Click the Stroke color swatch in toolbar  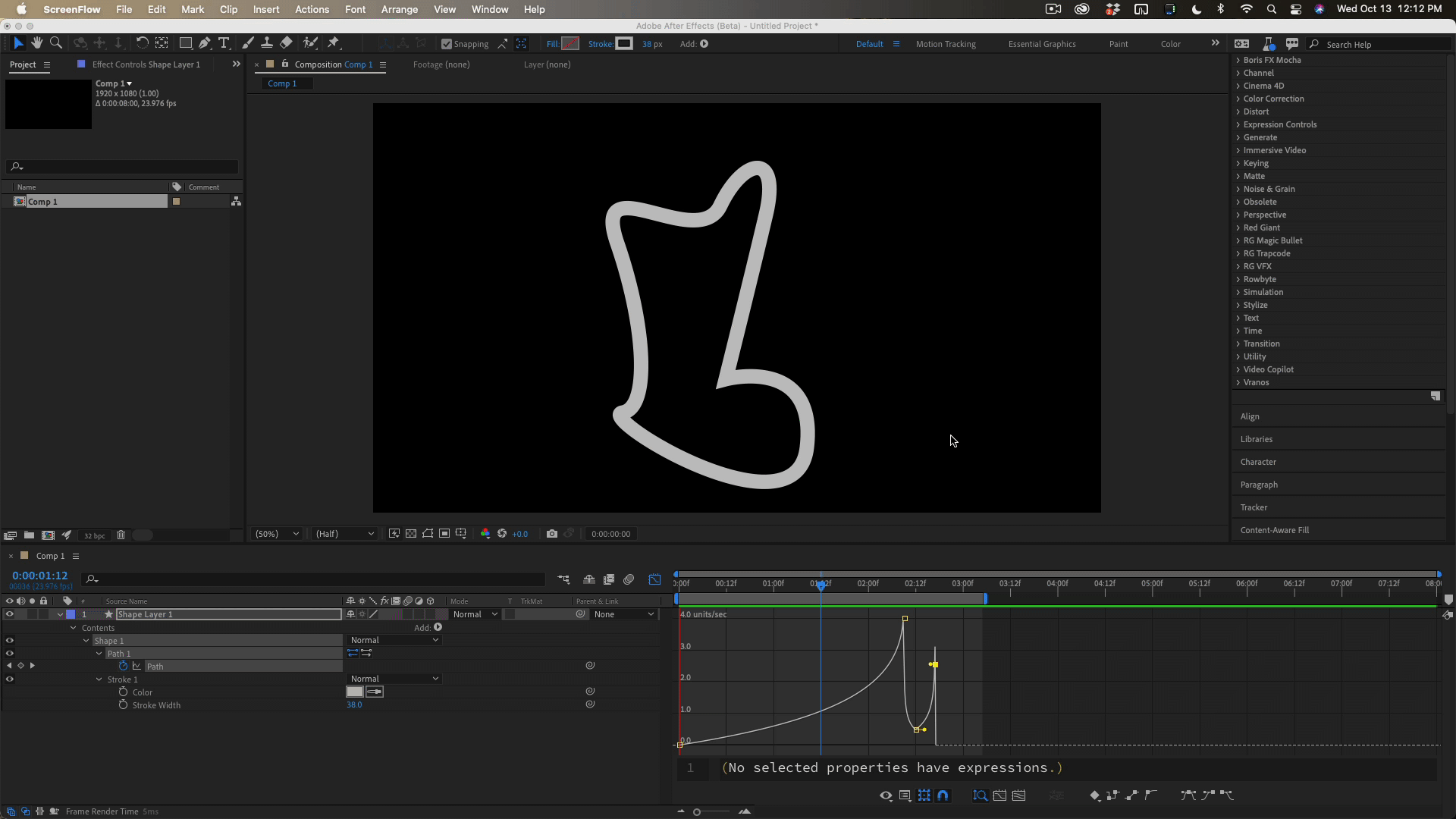tap(623, 44)
